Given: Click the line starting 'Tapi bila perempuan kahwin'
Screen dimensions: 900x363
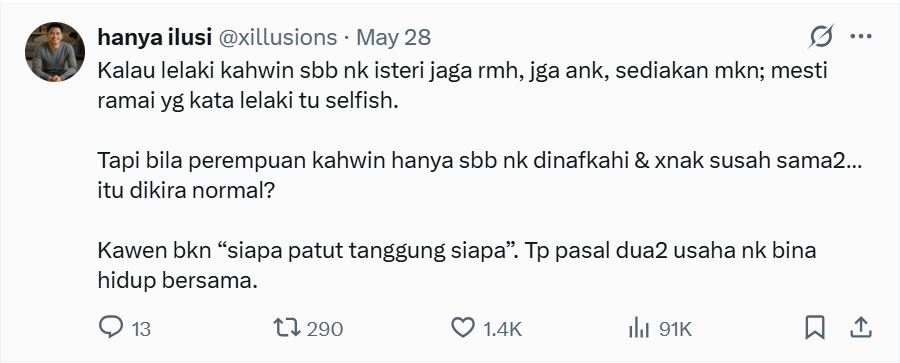Looking at the screenshot, I should (x=481, y=161).
